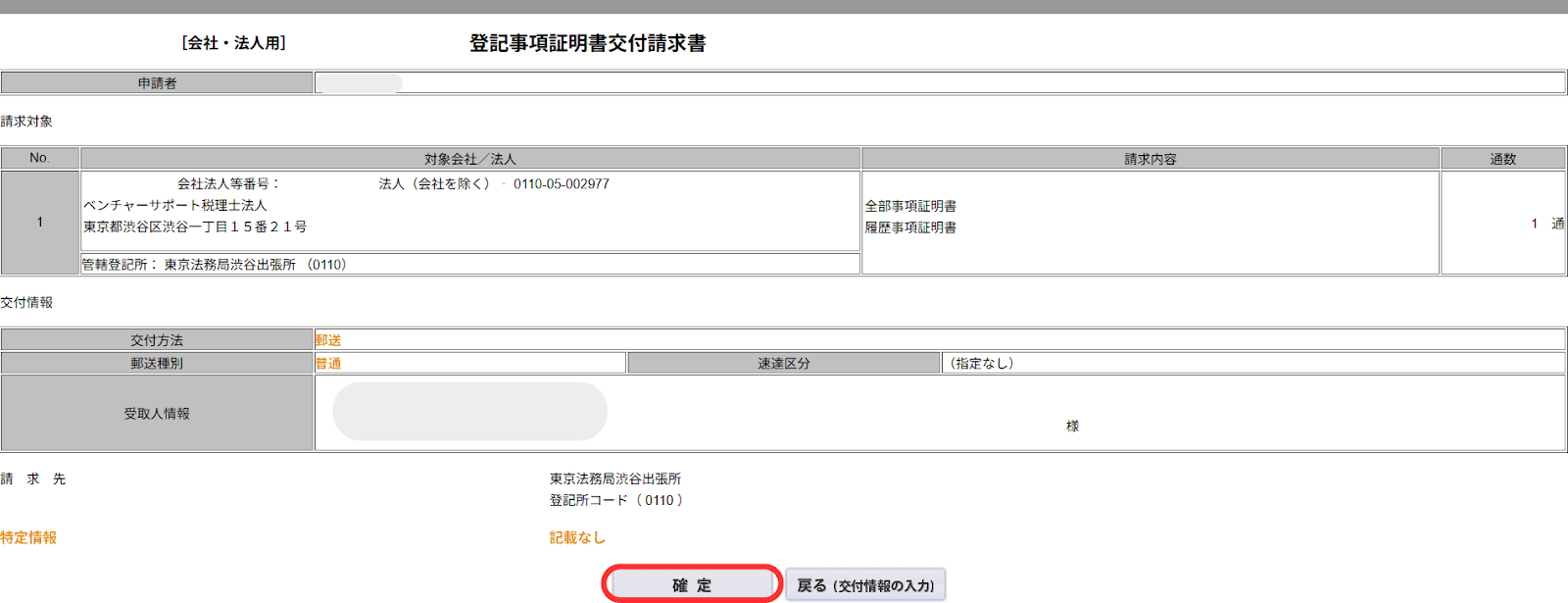The width and height of the screenshot is (1568, 603).
Task: Click the 管轄登記所 registry office row
Action: (x=215, y=265)
